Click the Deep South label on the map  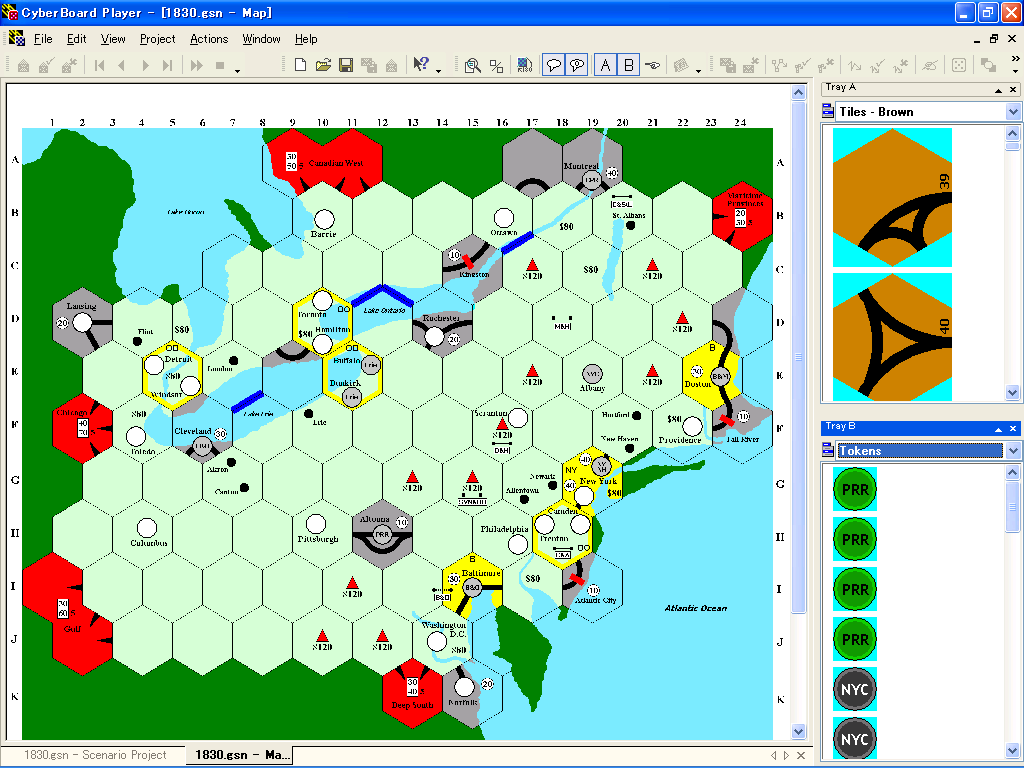pyautogui.click(x=412, y=705)
